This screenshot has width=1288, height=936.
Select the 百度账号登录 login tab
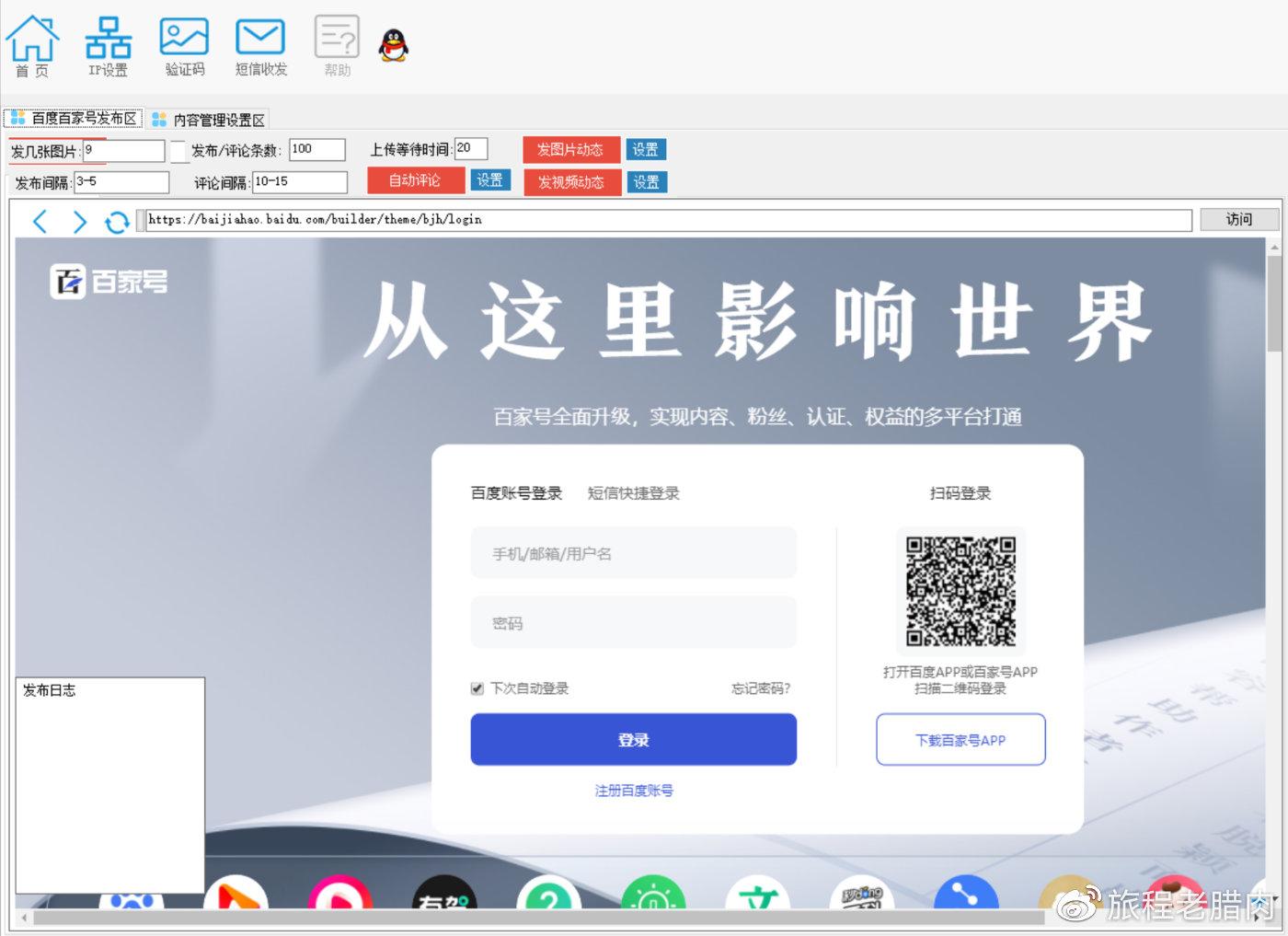coord(516,493)
